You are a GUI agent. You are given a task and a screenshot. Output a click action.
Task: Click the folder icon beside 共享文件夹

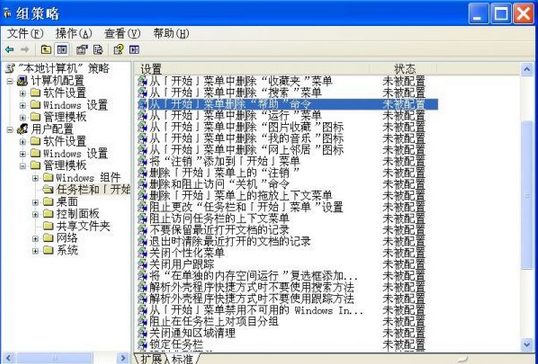point(48,226)
